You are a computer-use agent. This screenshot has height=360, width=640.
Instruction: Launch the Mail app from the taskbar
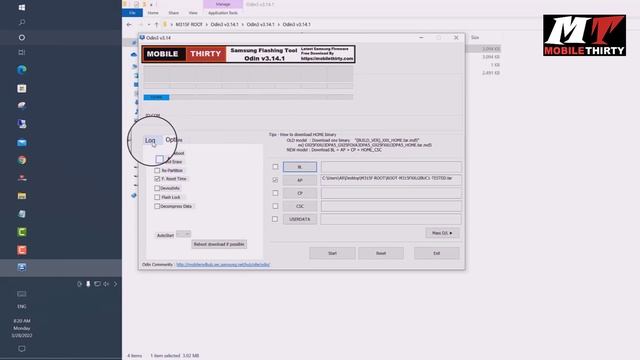22,142
